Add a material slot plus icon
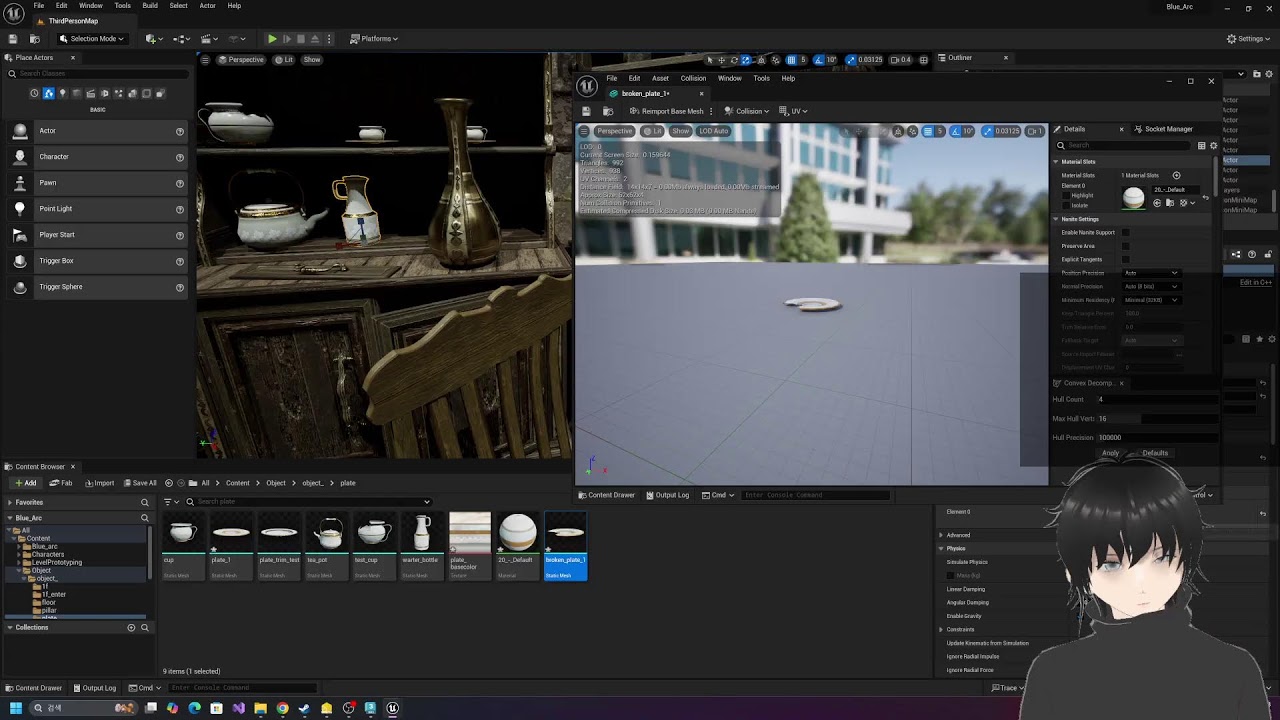Viewport: 1280px width, 720px height. pyautogui.click(x=1176, y=176)
